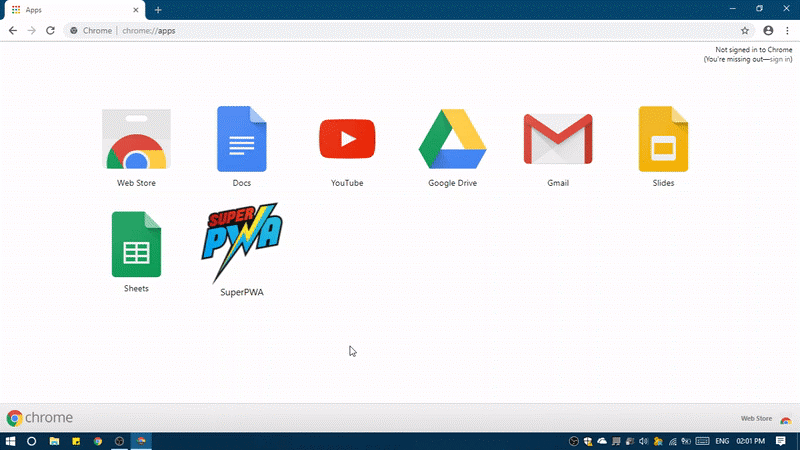Launch the SuperPWA app
This screenshot has width=800, height=450.
242,243
